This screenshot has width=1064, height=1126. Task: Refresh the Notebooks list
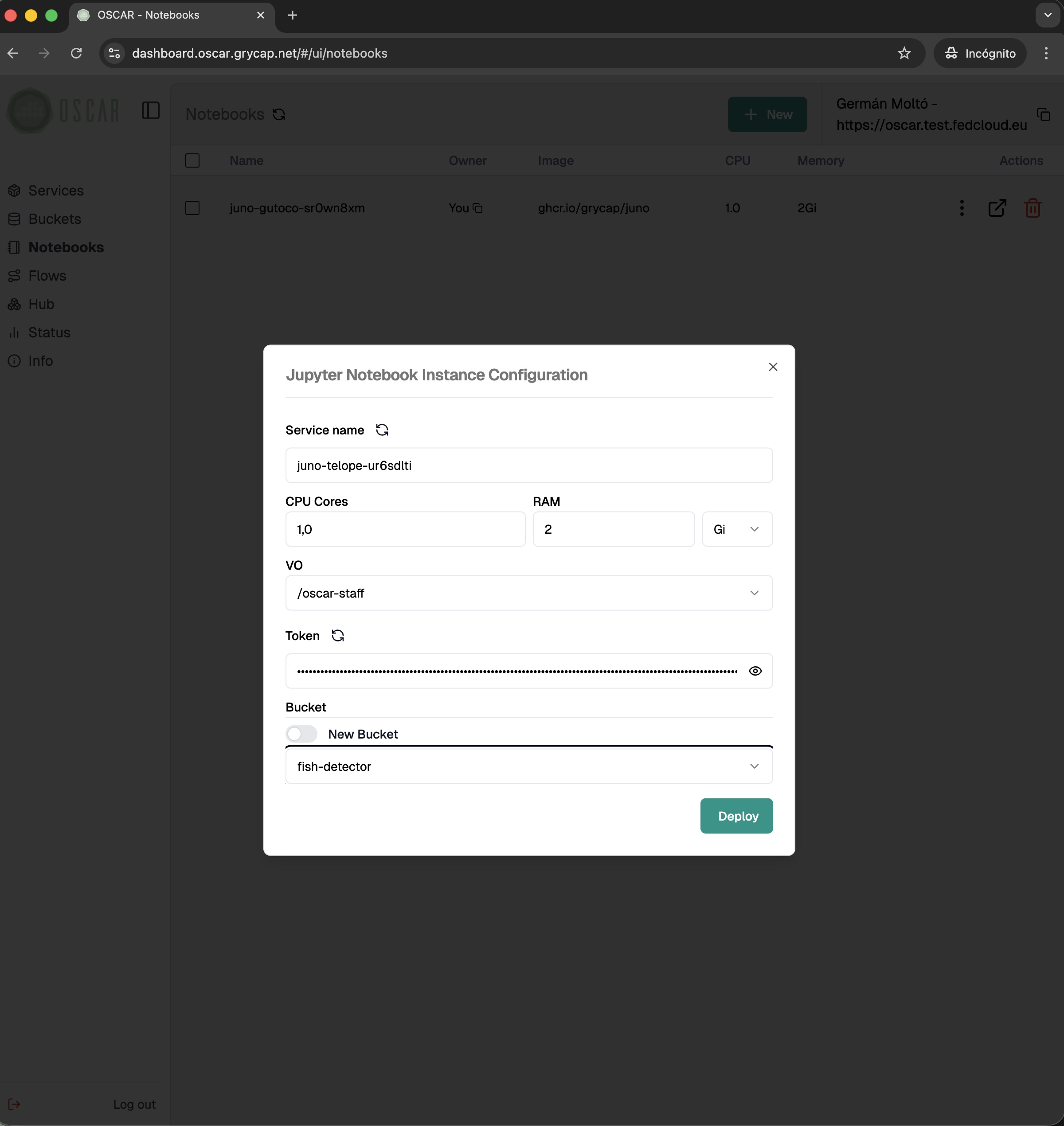click(278, 114)
